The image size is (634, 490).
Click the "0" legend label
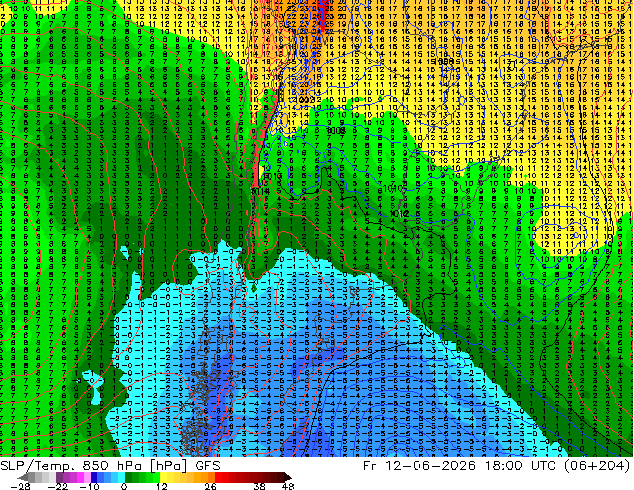[x=124, y=486]
